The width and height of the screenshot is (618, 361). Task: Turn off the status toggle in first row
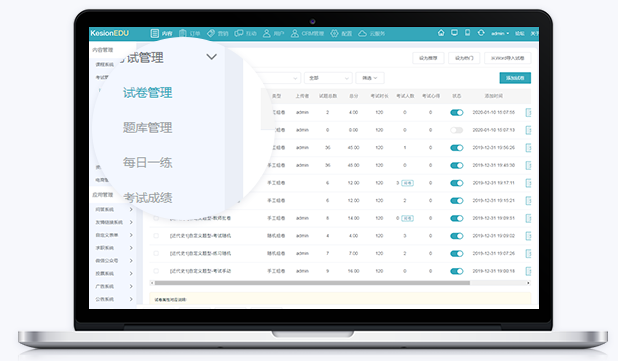click(456, 113)
